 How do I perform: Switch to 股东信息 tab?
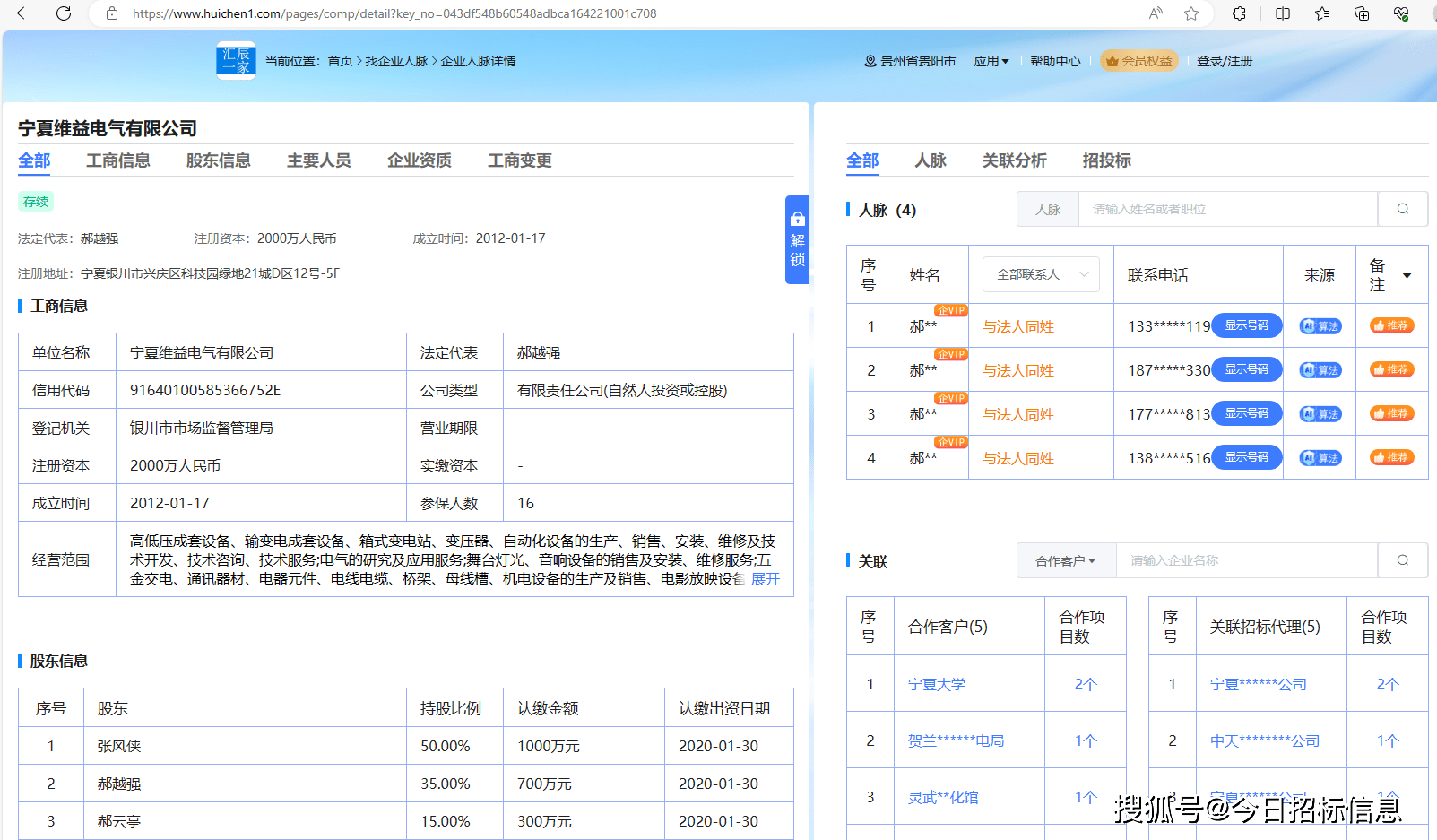(219, 160)
